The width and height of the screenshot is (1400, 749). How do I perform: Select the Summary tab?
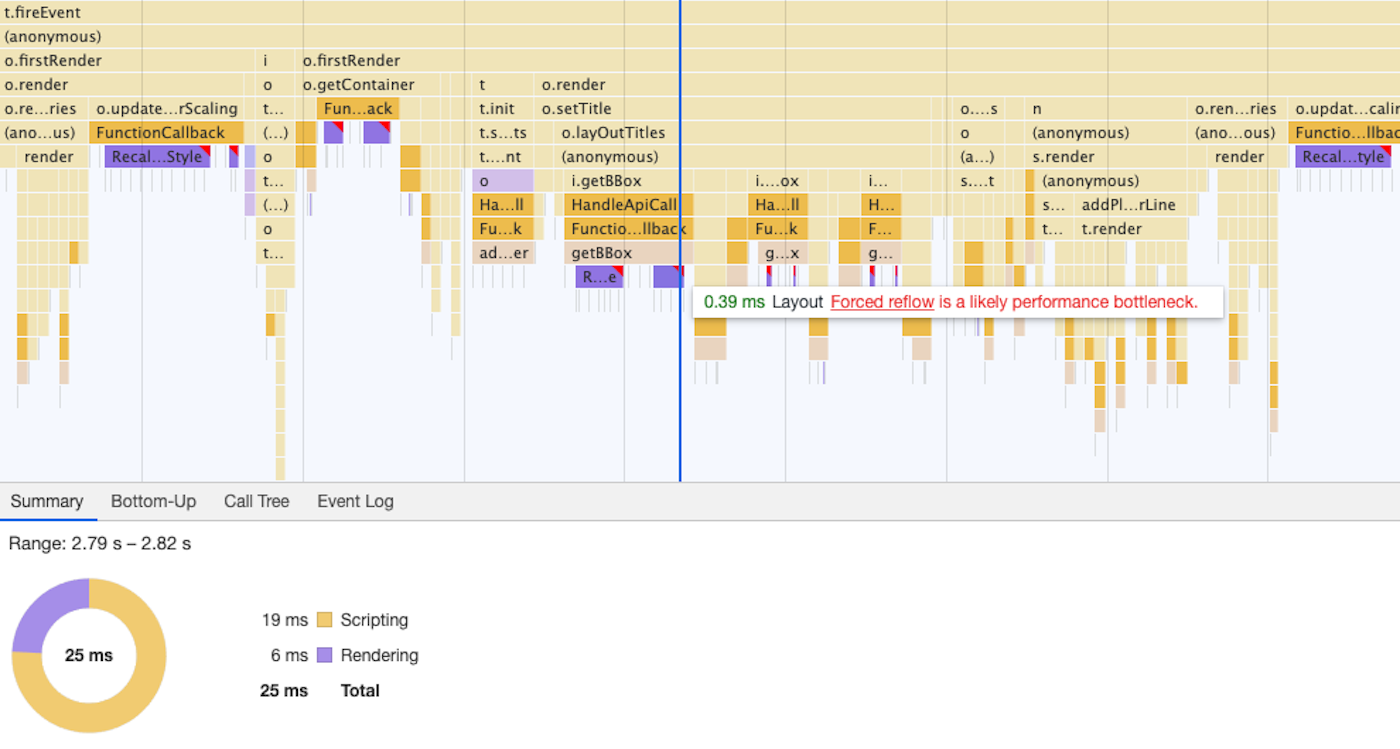(x=48, y=501)
